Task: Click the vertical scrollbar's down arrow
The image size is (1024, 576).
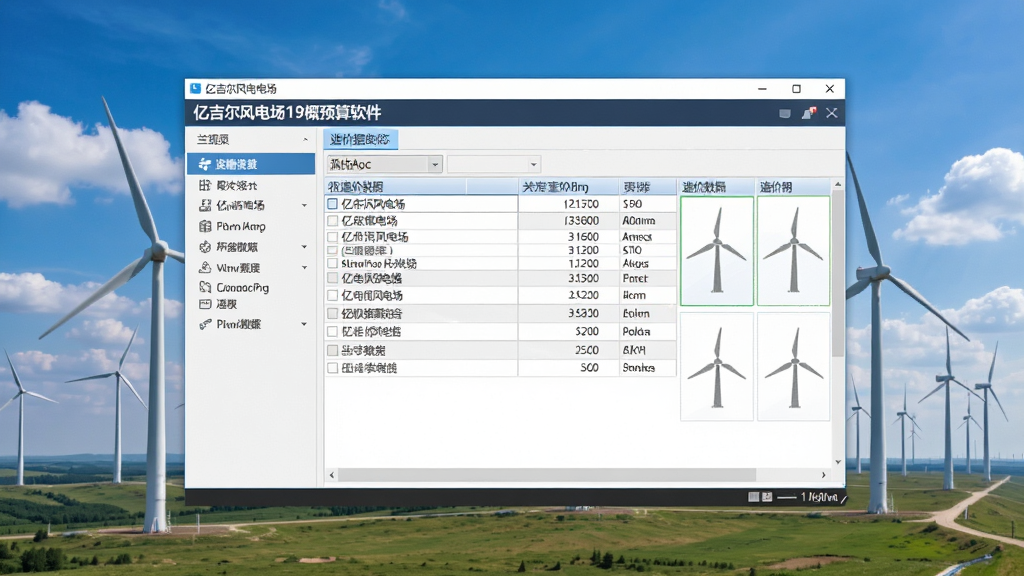Action: click(839, 462)
